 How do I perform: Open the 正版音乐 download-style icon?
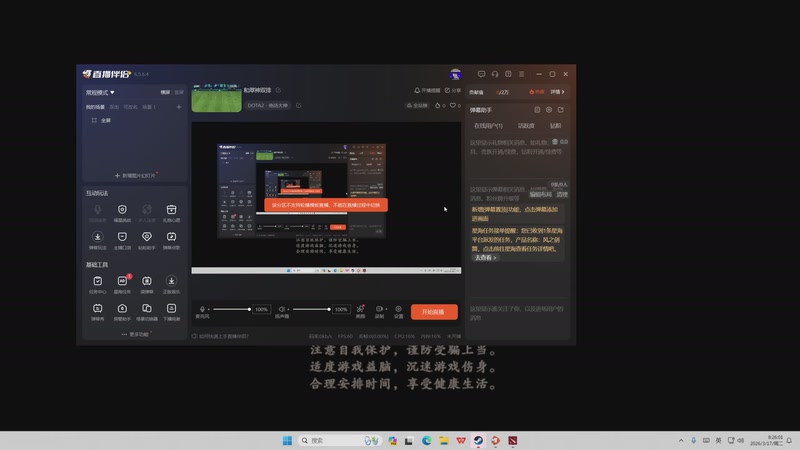(171, 281)
